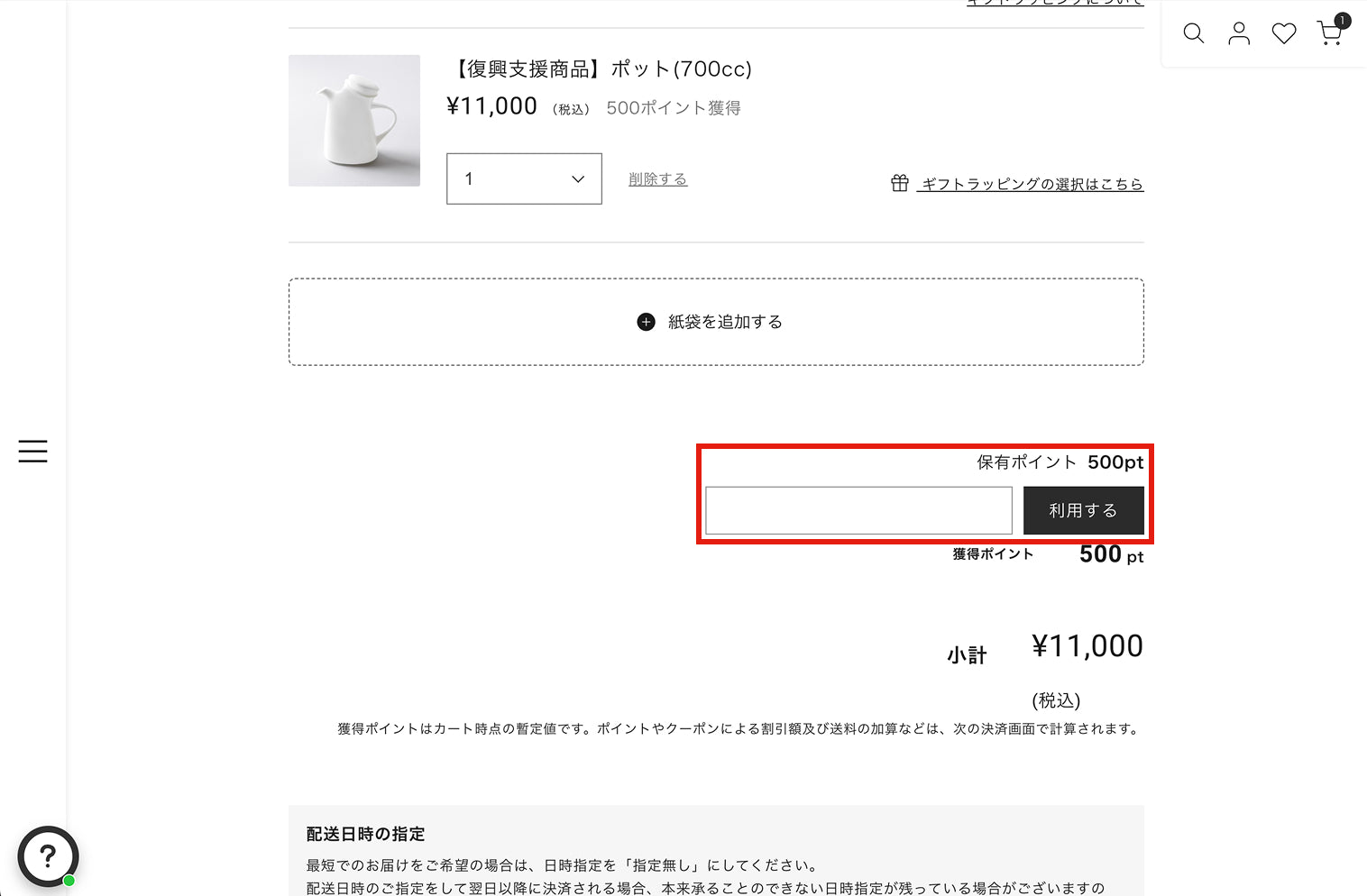The image size is (1367, 896).
Task: Open the hamburger menu on the left
Action: 32,451
